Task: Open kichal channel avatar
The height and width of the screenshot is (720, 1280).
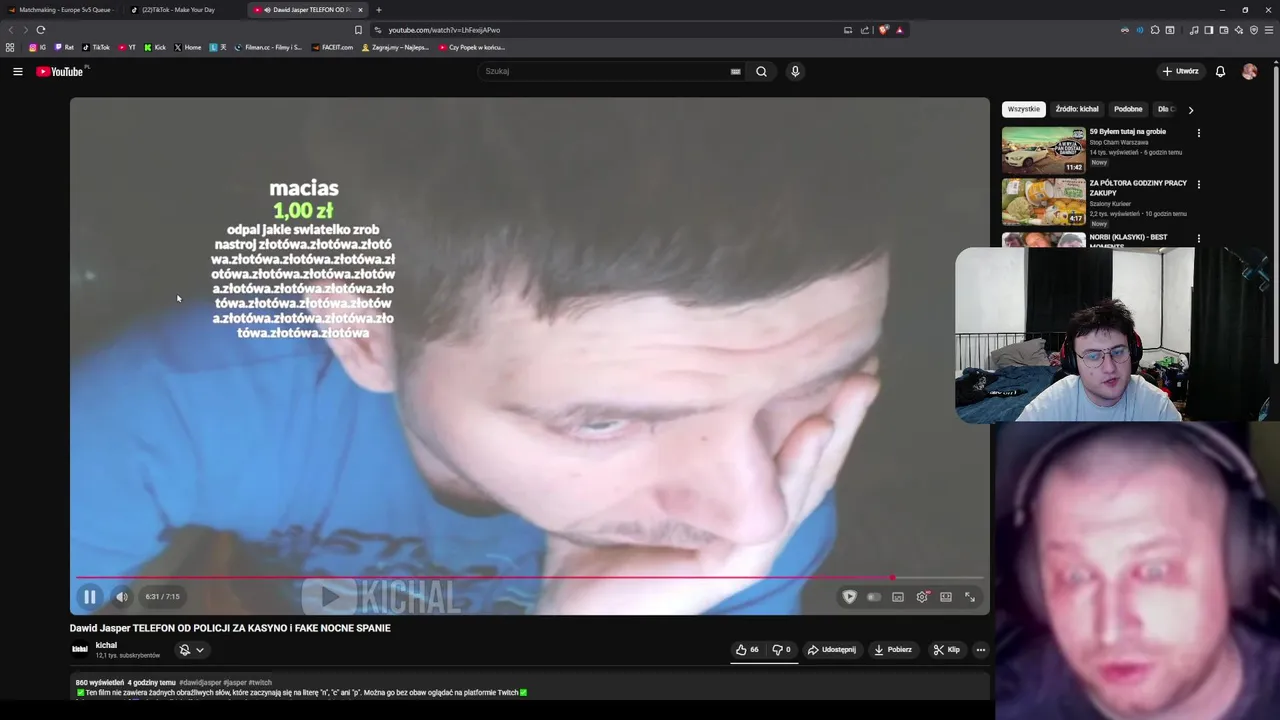Action: point(80,649)
